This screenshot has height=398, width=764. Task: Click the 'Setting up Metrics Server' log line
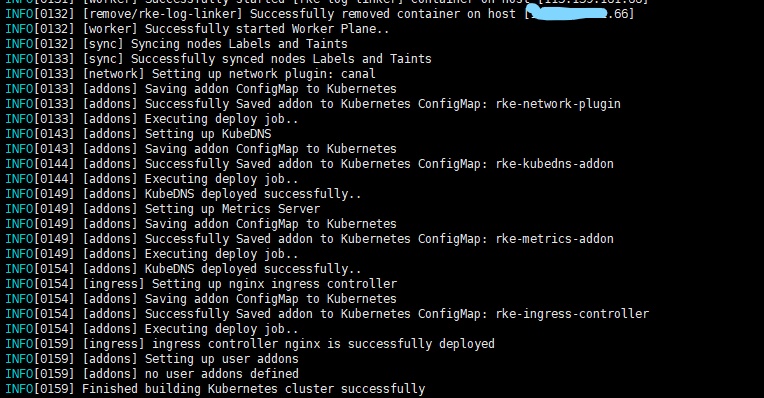click(162, 209)
